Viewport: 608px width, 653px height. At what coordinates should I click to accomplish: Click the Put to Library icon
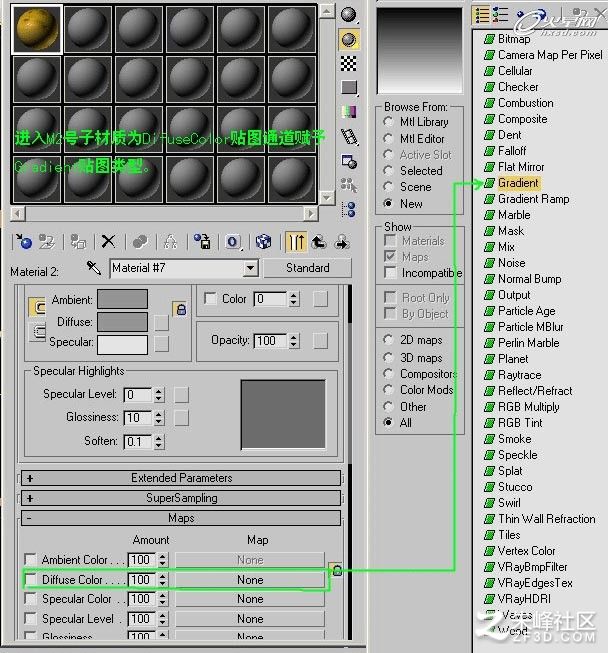click(202, 242)
